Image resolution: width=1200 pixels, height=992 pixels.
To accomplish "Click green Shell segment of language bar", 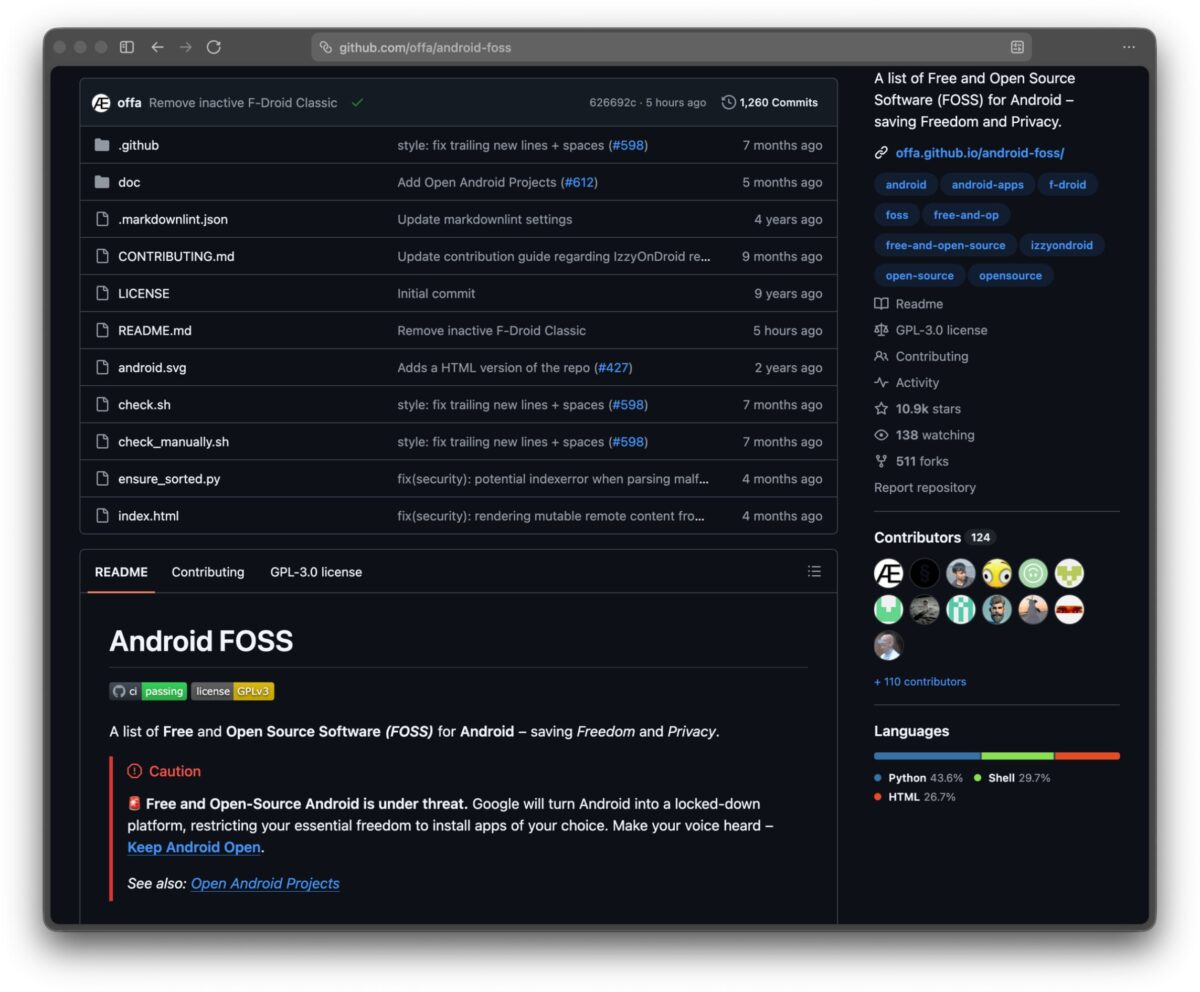I will [x=1017, y=756].
